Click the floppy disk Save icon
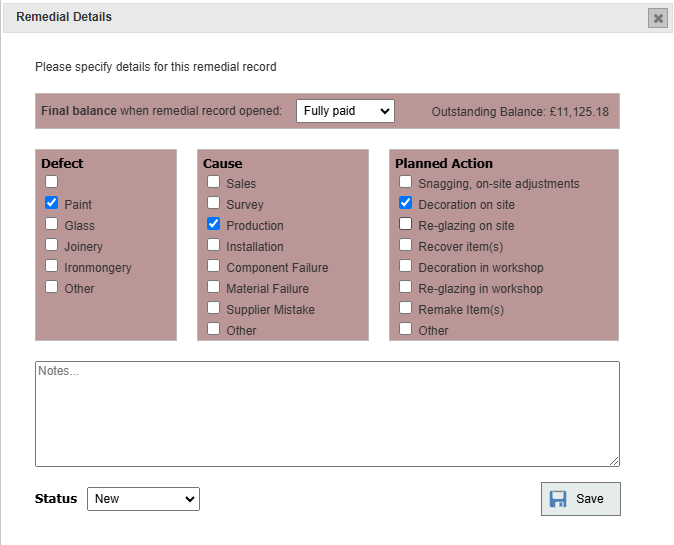Screen dimensions: 674x545 pos(558,499)
